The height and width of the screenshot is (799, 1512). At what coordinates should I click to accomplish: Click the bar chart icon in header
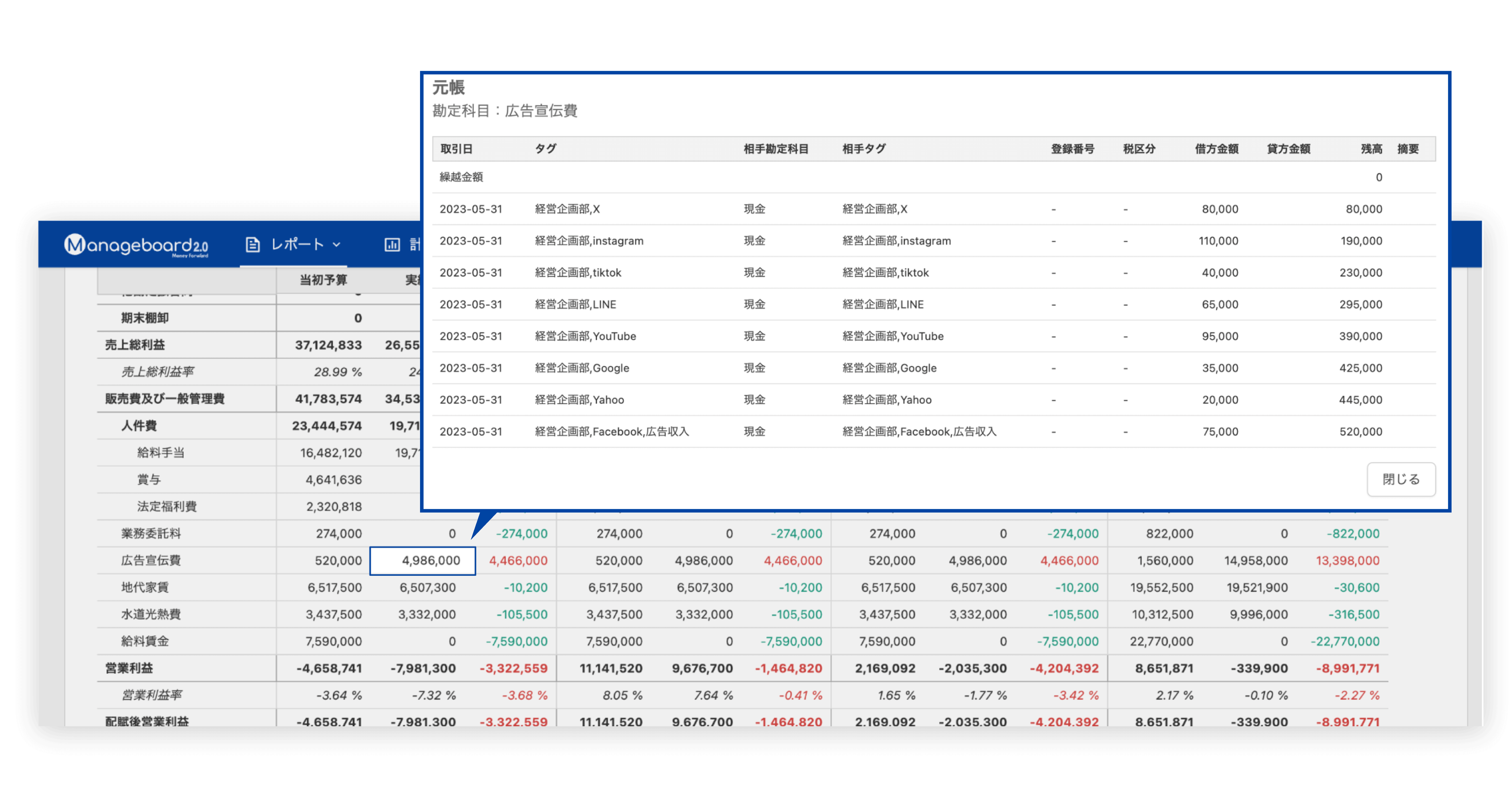392,245
